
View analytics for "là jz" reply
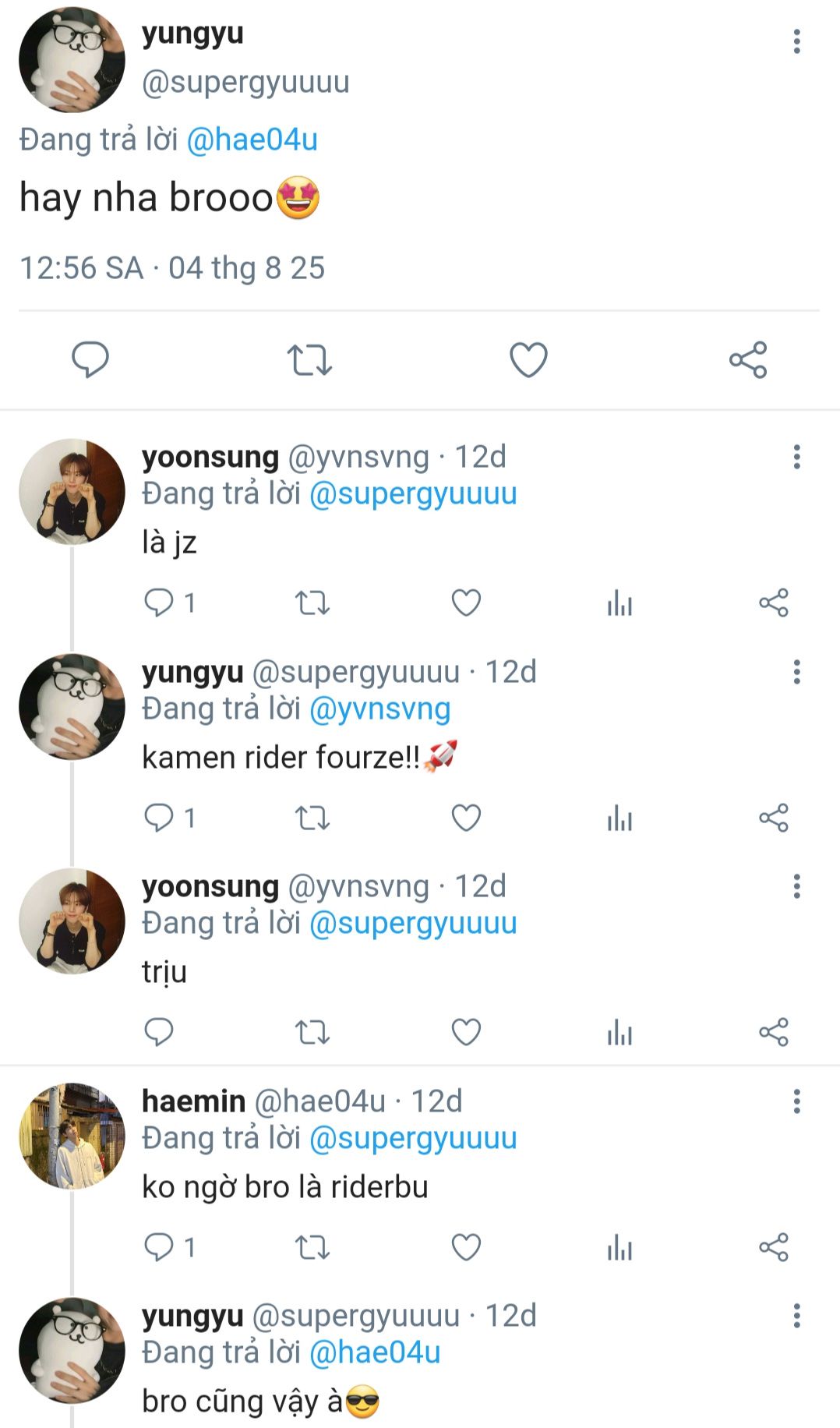click(619, 603)
